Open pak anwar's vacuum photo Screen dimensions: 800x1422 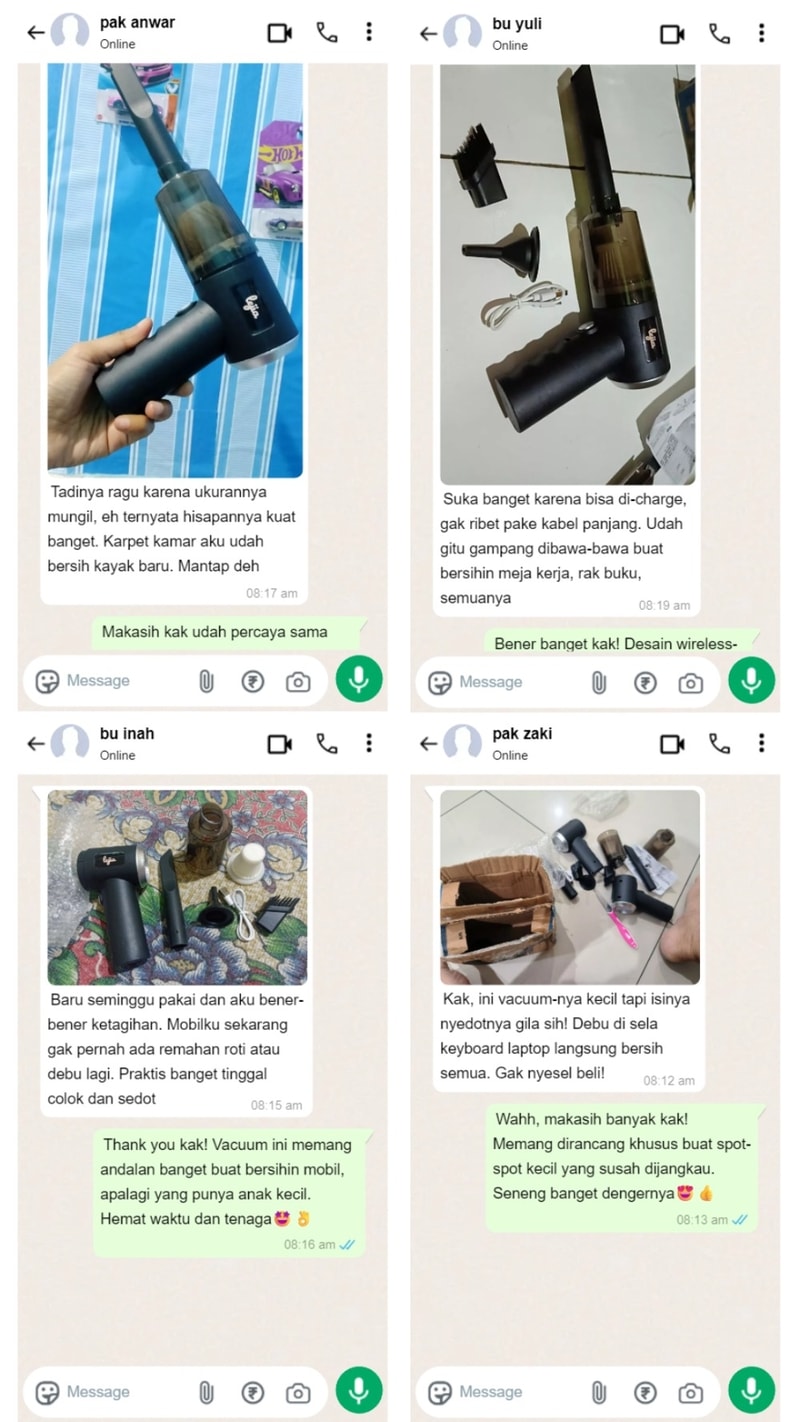point(175,270)
